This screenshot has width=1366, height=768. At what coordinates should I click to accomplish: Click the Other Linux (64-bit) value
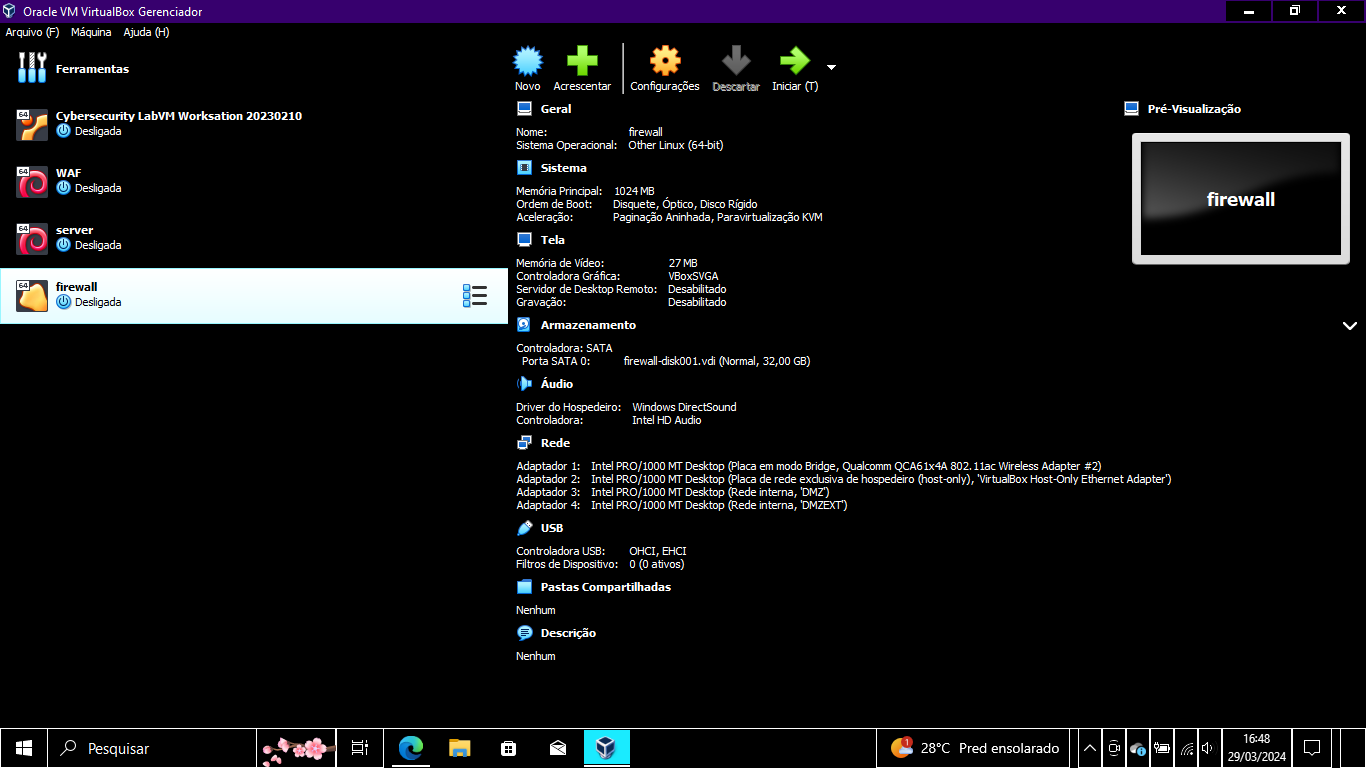point(676,145)
